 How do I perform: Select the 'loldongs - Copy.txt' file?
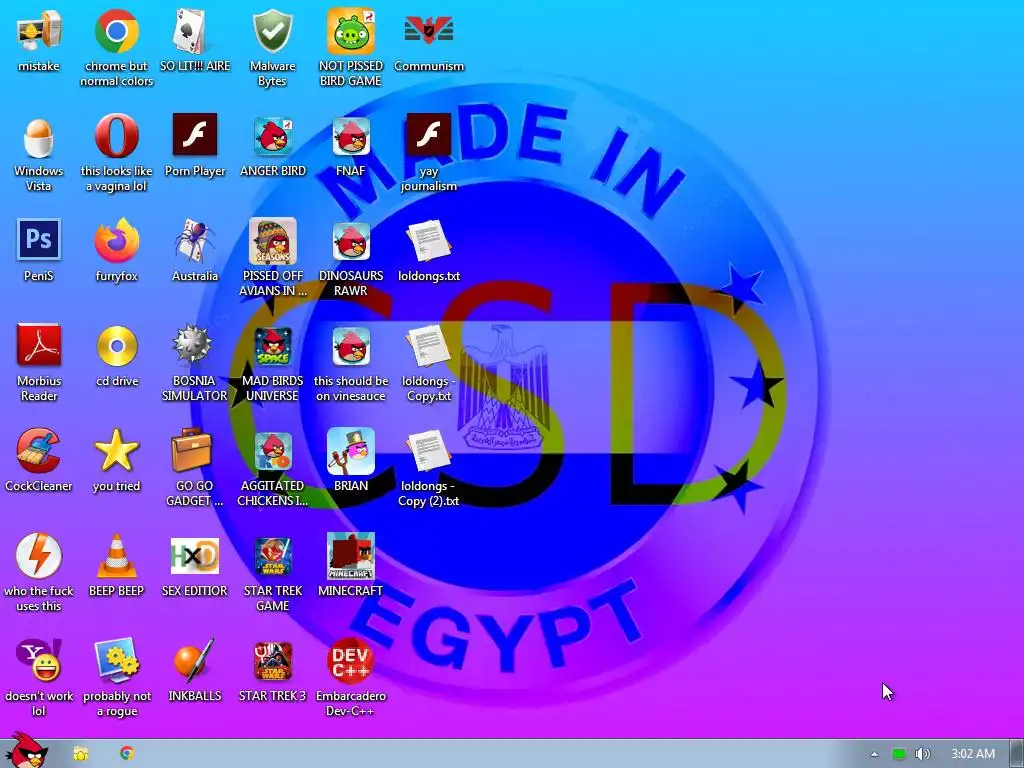pos(428,346)
